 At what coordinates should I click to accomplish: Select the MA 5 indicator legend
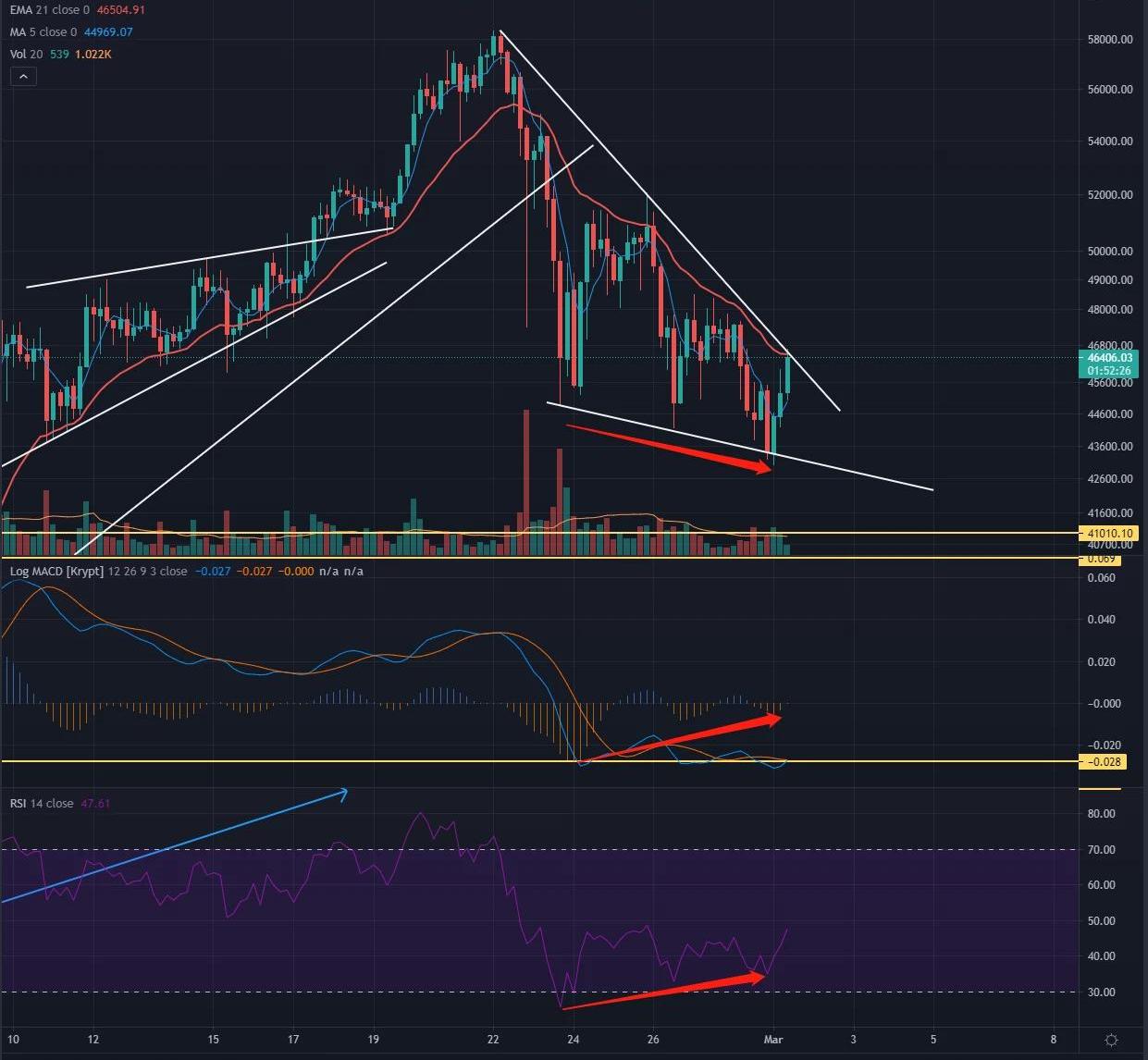click(x=42, y=32)
